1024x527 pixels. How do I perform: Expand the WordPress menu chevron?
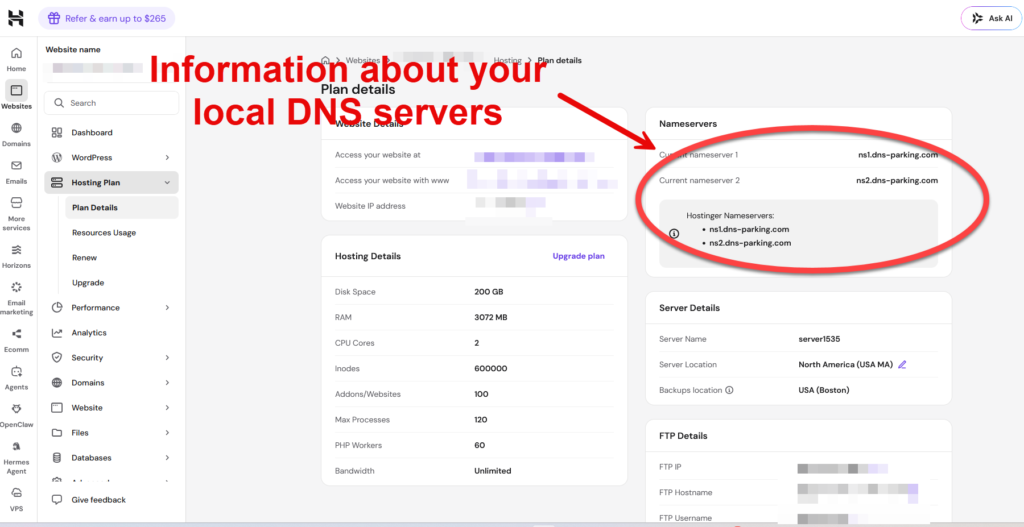coord(167,157)
